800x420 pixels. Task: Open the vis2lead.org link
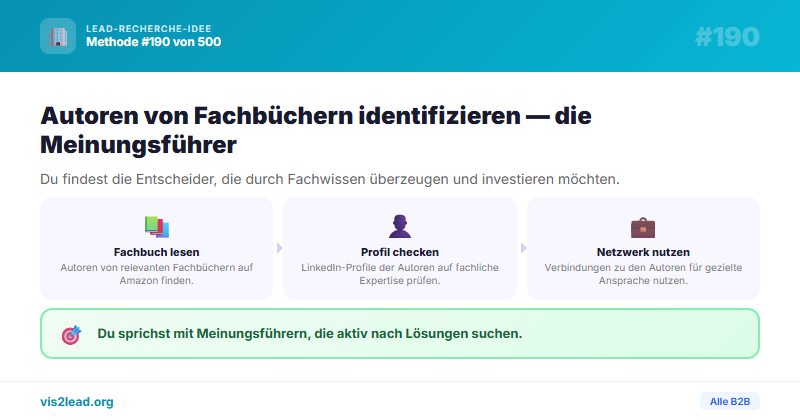click(x=77, y=402)
